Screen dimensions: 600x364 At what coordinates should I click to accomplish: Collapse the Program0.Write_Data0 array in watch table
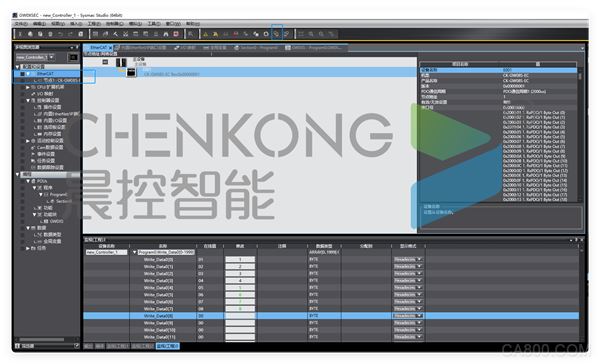coord(135,253)
